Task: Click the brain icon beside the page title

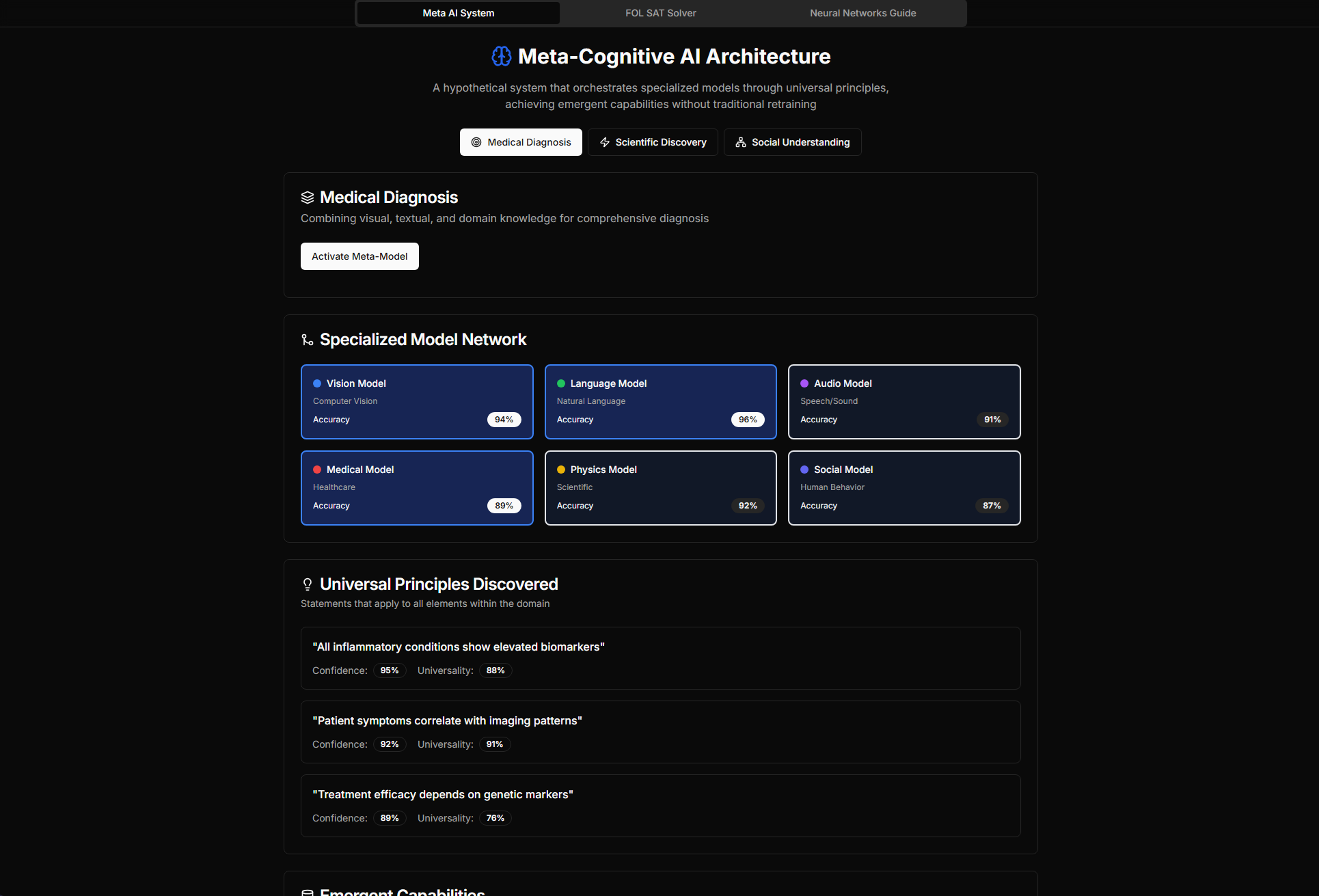Action: (x=501, y=56)
